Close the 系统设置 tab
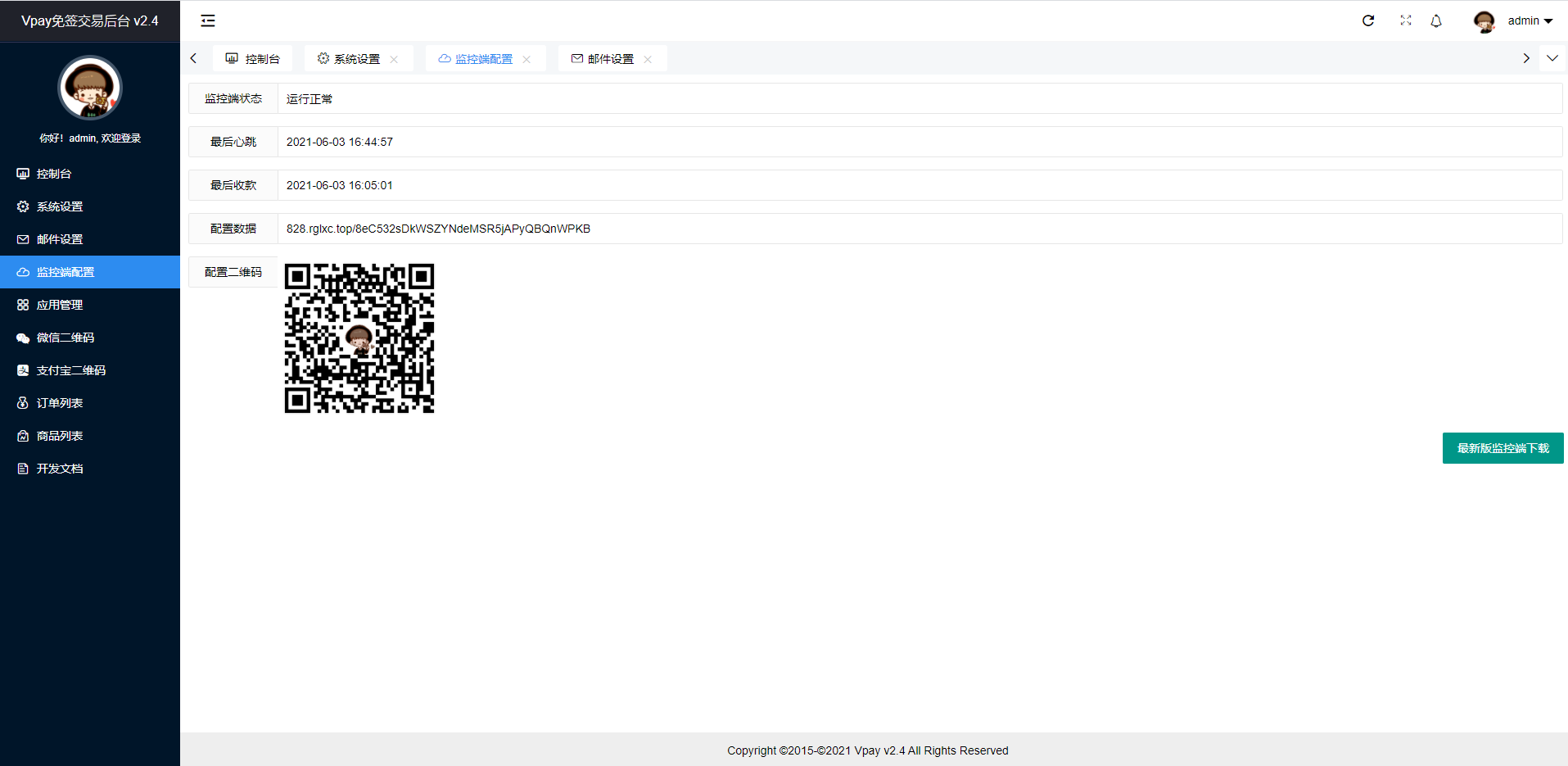Viewport: 1568px width, 766px height. (x=394, y=59)
